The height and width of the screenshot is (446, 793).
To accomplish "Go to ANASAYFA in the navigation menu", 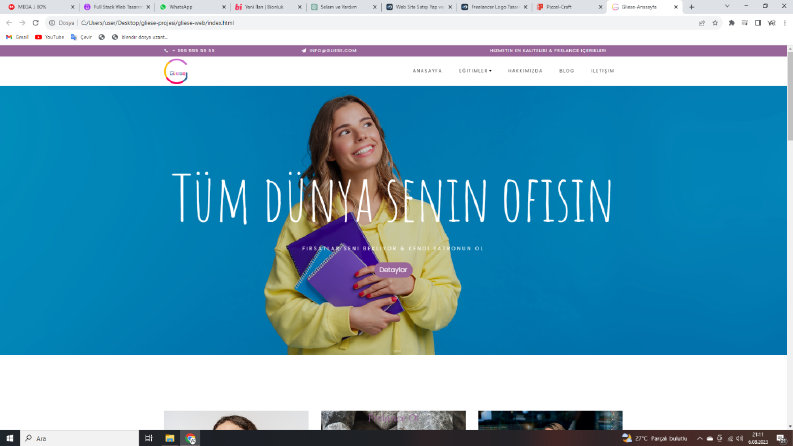I will (427, 71).
